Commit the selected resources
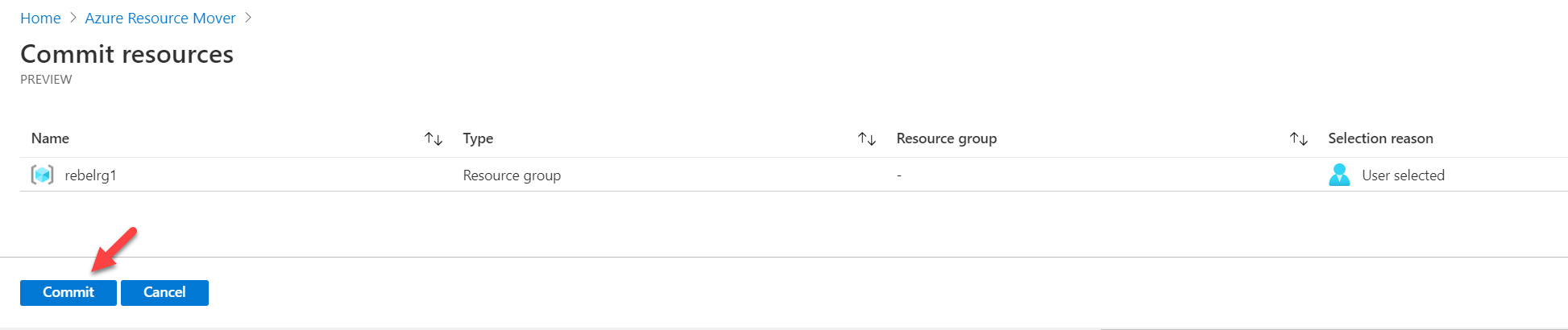The image size is (1568, 330). point(68,292)
